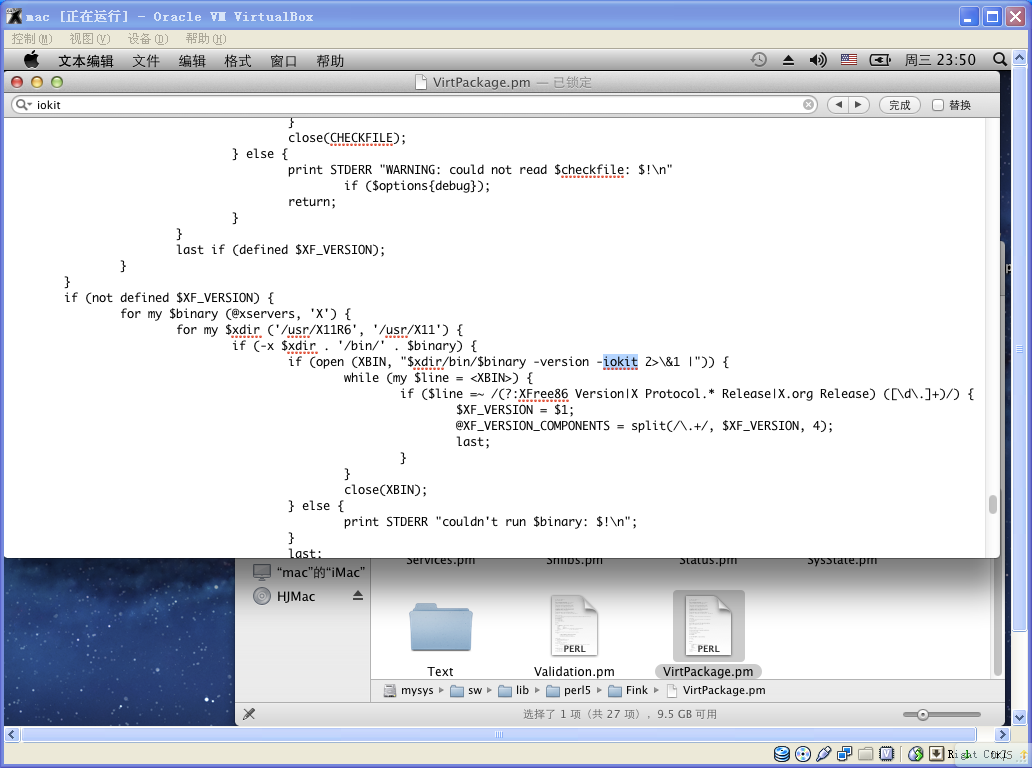Open the search options magnifier dropdown
The height and width of the screenshot is (768, 1032).
(x=23, y=105)
